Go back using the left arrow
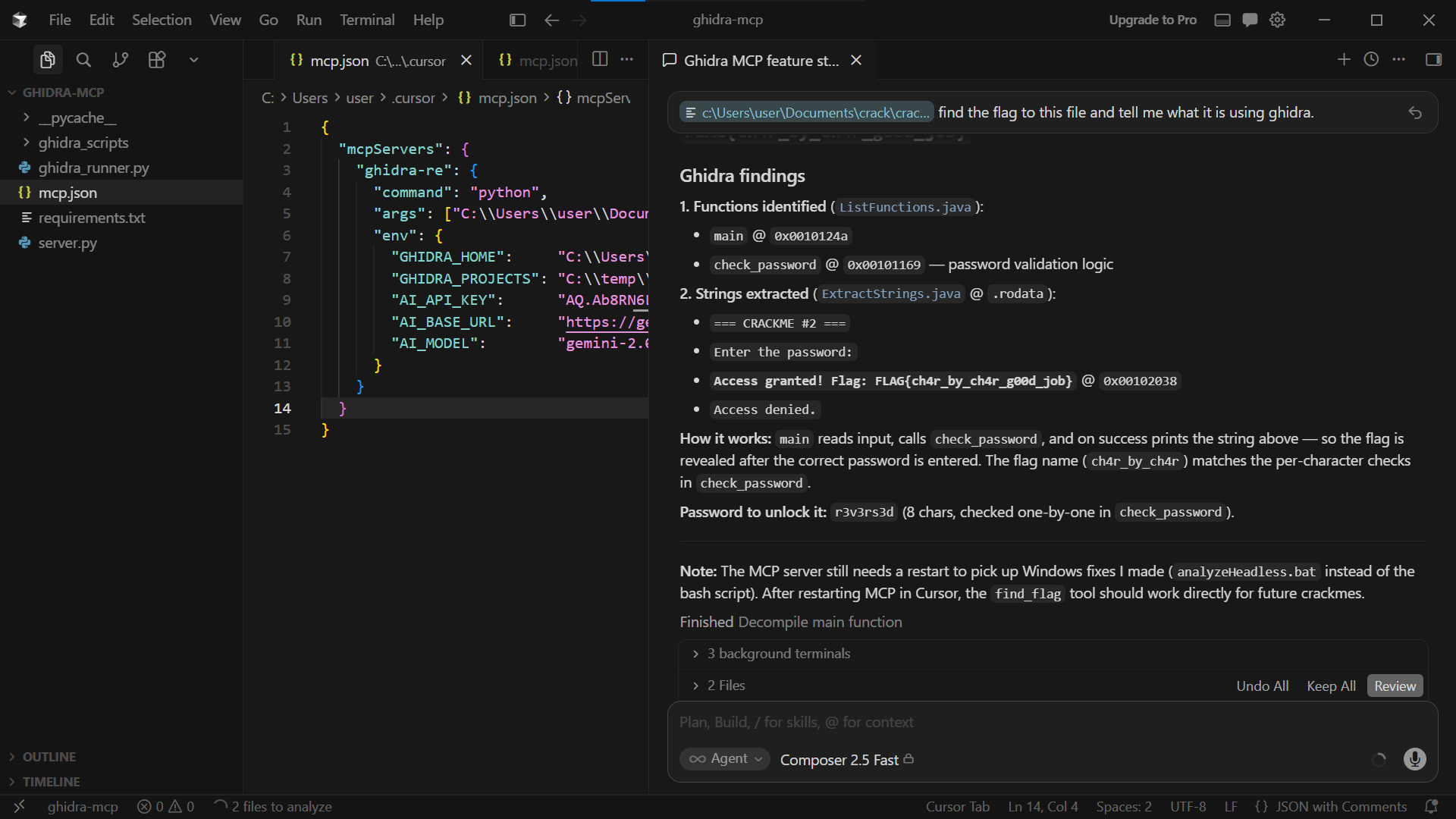The image size is (1456, 819). (x=551, y=20)
